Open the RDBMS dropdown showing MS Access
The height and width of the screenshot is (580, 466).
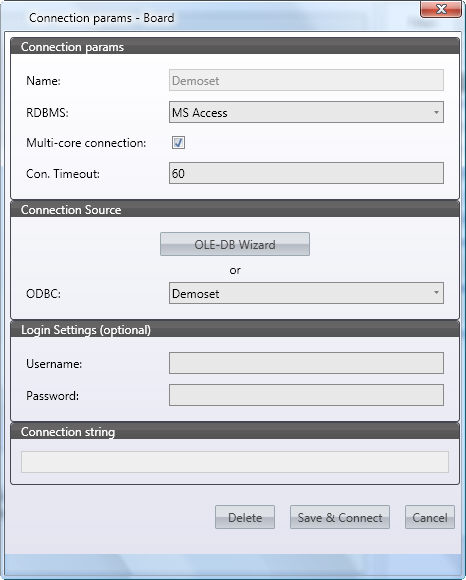coord(306,112)
